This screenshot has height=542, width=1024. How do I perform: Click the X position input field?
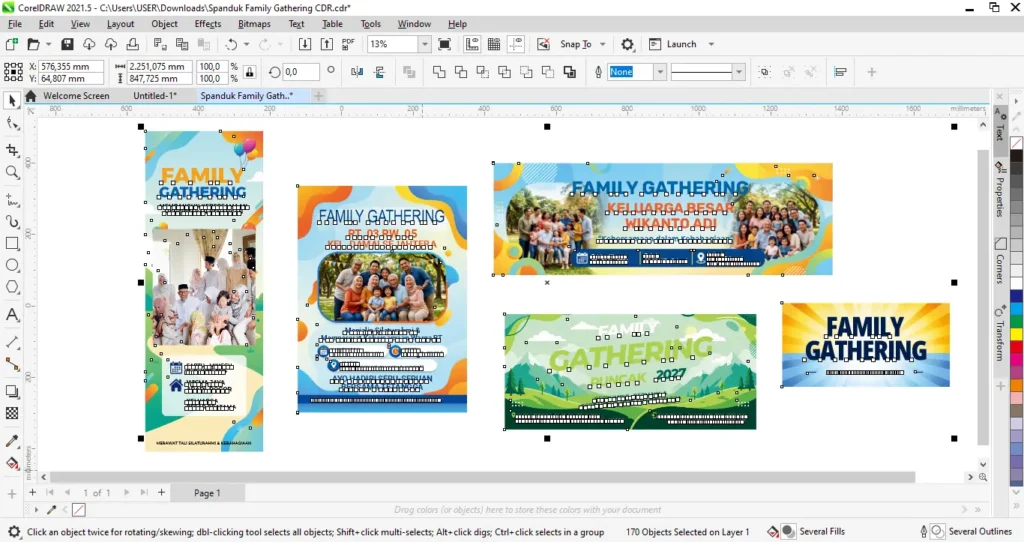[71, 66]
